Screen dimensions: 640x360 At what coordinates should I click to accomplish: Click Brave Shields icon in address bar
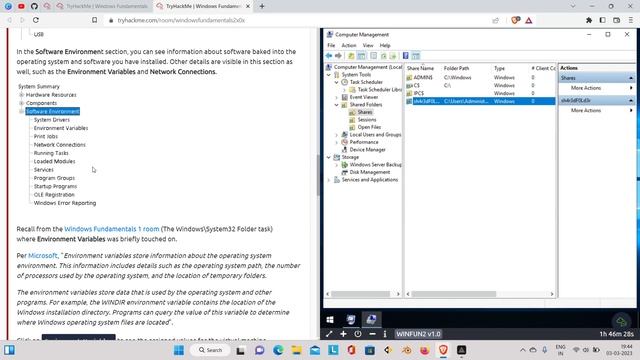516,20
